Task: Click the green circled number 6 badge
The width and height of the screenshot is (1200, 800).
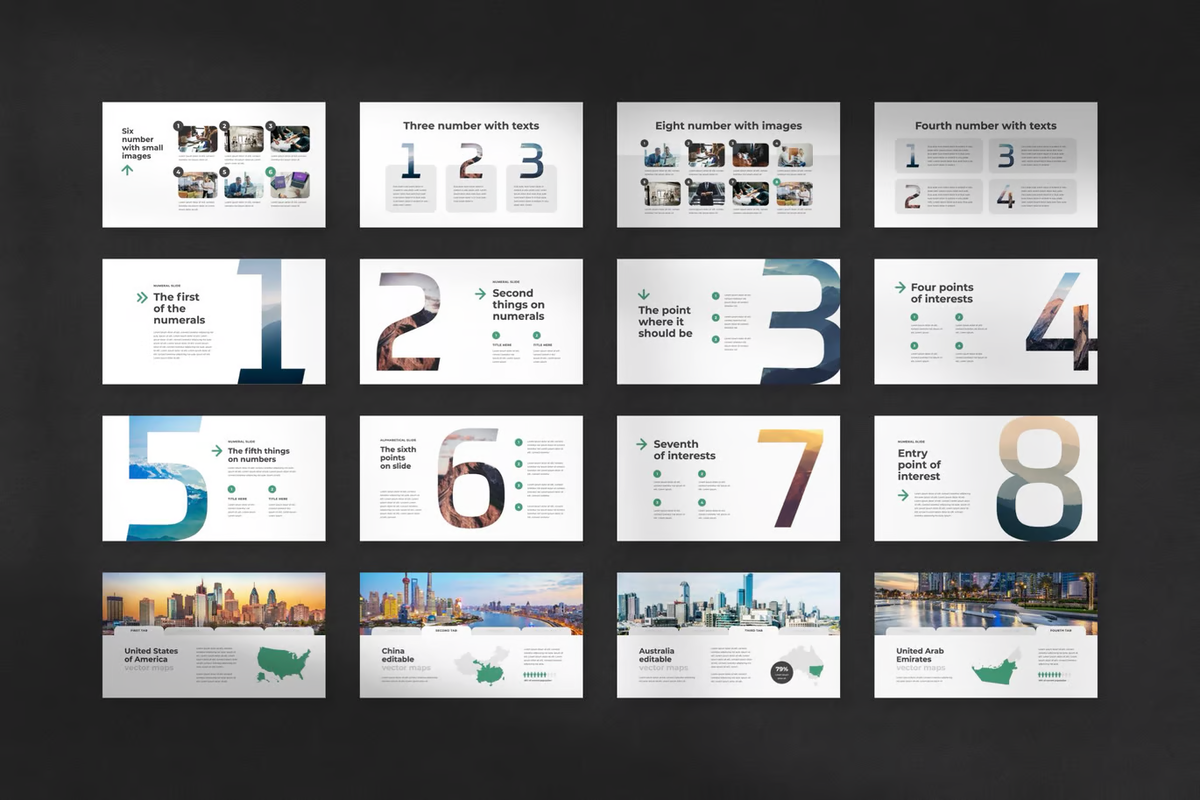Action: click(270, 172)
